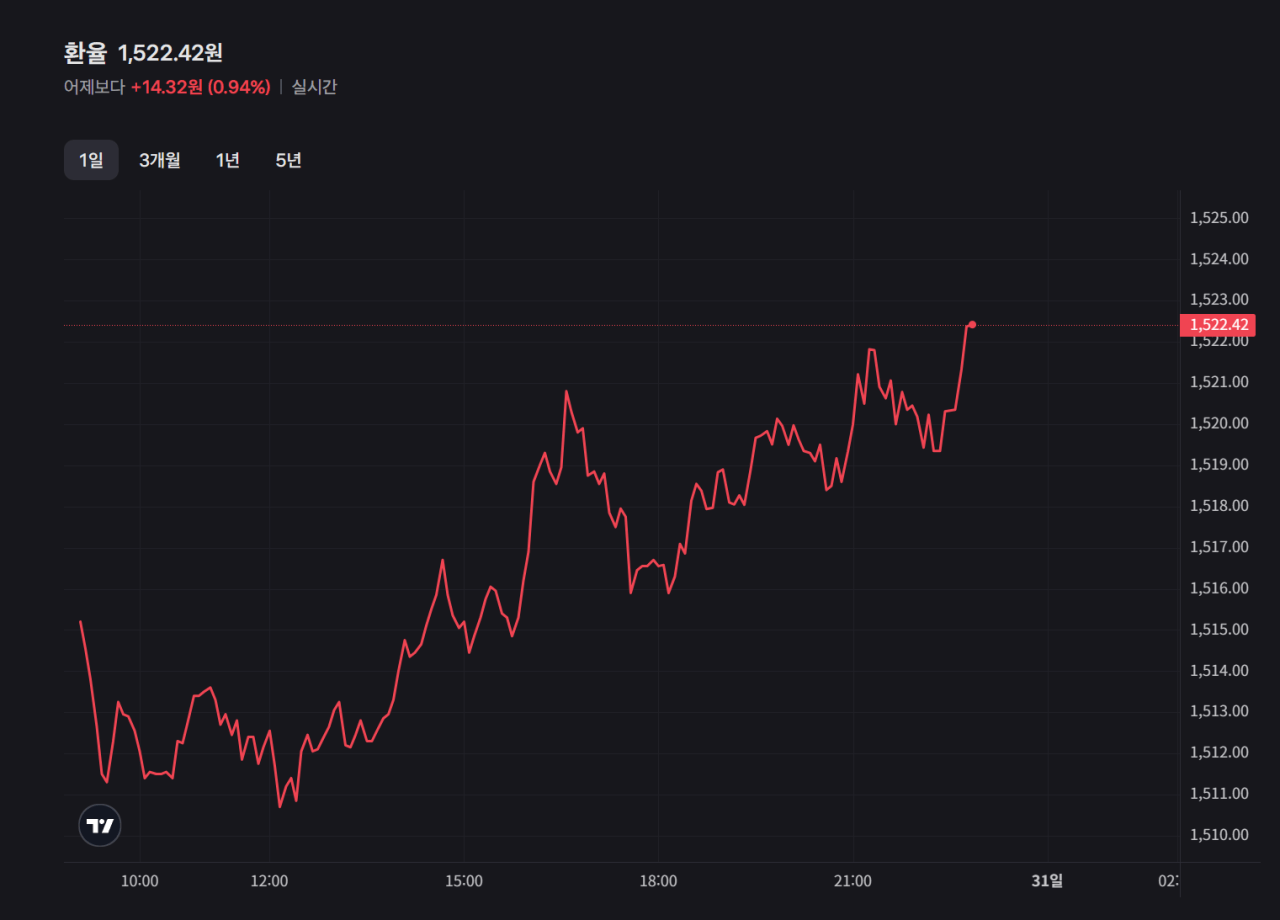This screenshot has height=920, width=1280.
Task: Select the 1,515.00 price axis level
Action: (x=1219, y=629)
